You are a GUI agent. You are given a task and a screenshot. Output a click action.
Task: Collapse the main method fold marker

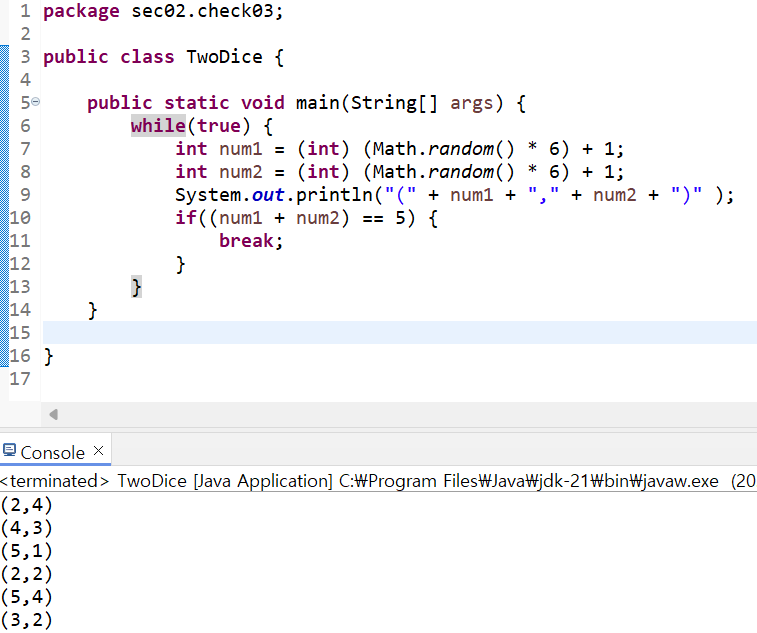pos(36,102)
